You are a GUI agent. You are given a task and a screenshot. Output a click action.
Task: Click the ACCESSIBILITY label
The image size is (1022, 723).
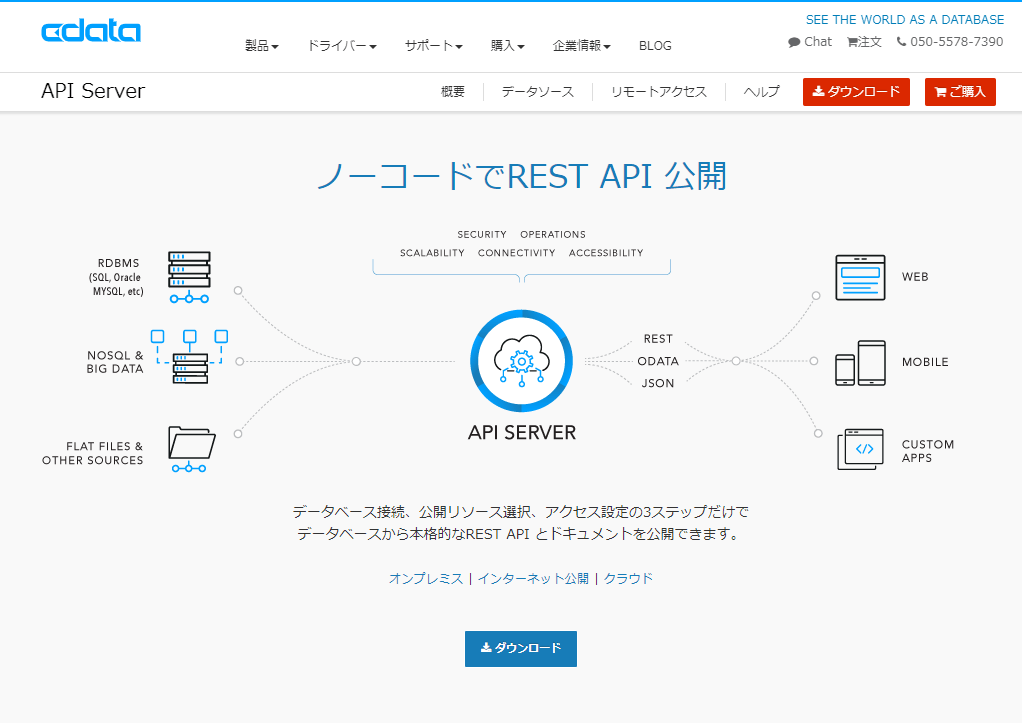[x=606, y=253]
